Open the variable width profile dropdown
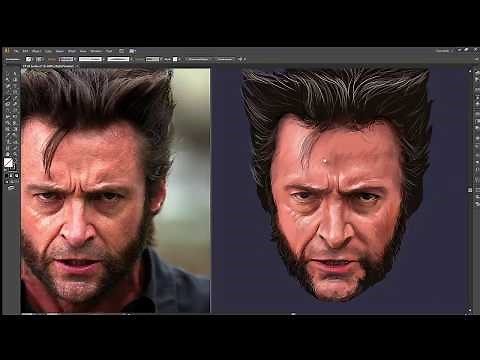 point(90,59)
